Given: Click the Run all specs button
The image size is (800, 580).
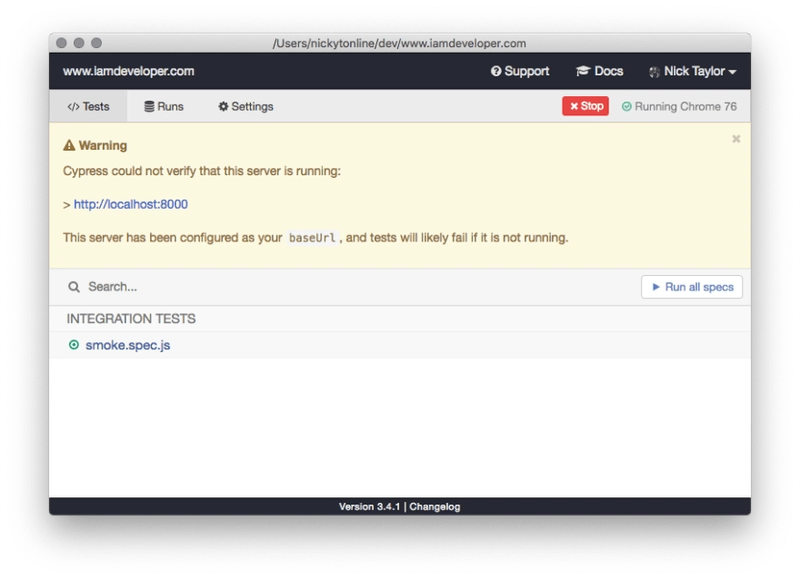Looking at the screenshot, I should coord(691,287).
